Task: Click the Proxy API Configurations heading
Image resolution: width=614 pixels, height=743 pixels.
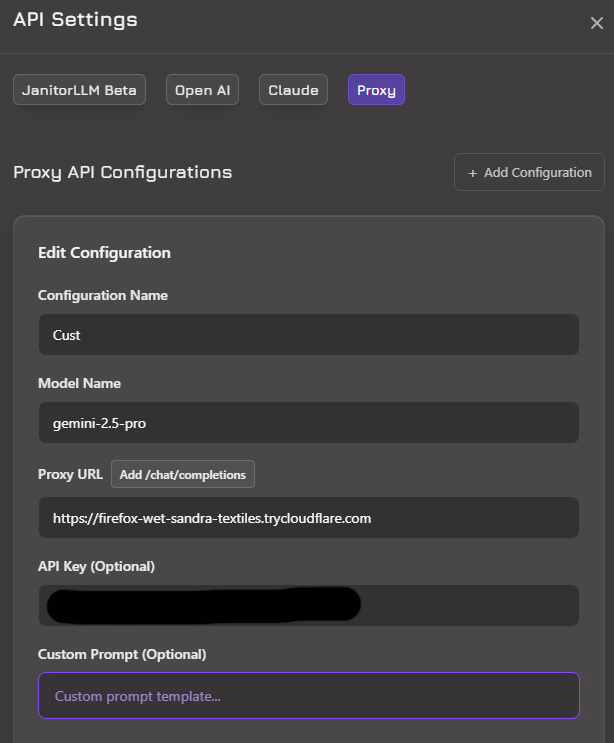Action: click(x=122, y=172)
